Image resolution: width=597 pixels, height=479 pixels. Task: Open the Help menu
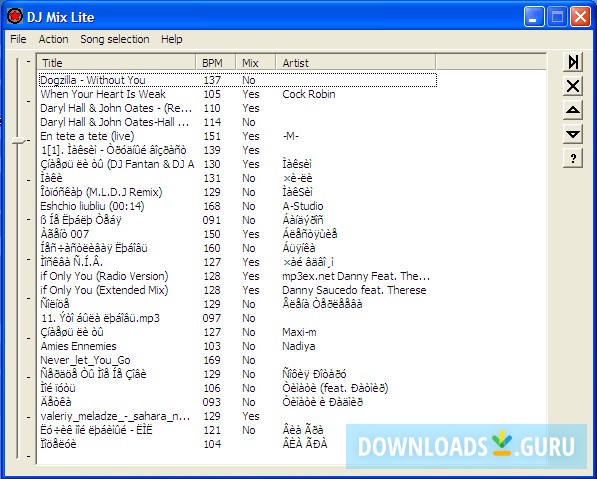(x=172, y=39)
